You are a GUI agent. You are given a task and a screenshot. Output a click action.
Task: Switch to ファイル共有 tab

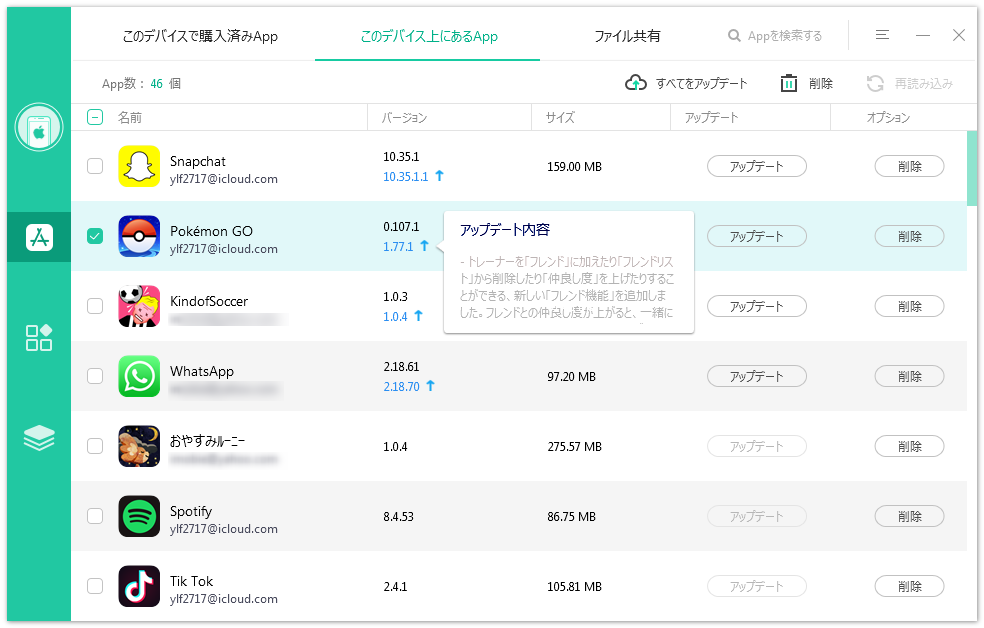click(627, 36)
